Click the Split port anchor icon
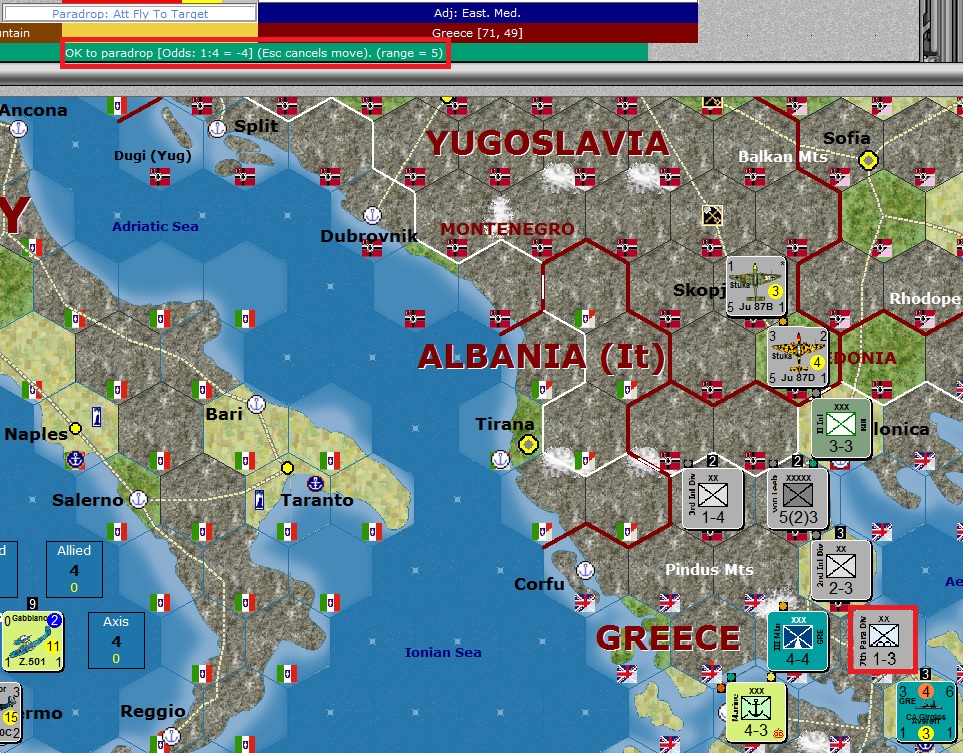 217,129
